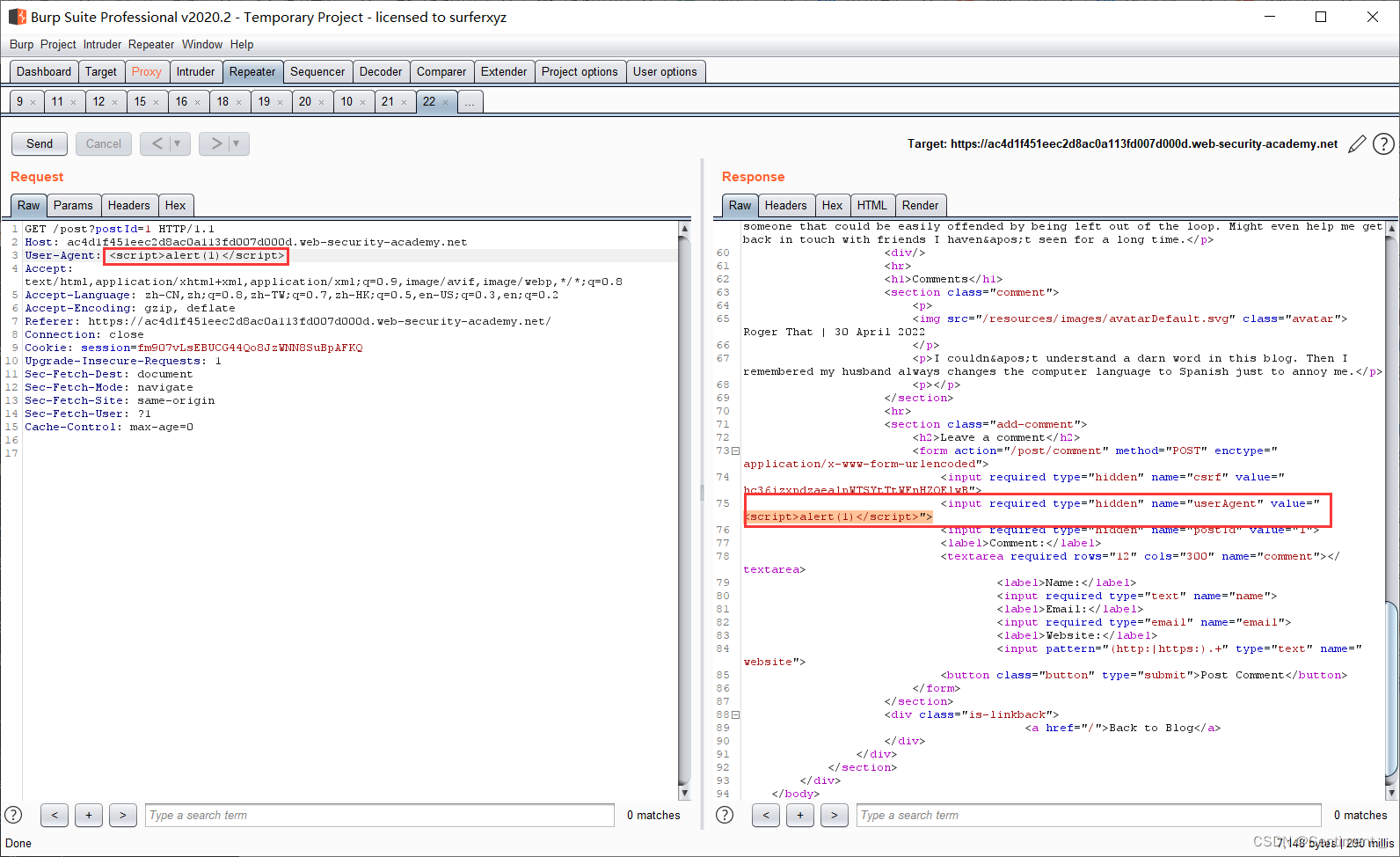The width and height of the screenshot is (1400, 857).
Task: Close Repeater tab 21
Action: click(x=404, y=103)
